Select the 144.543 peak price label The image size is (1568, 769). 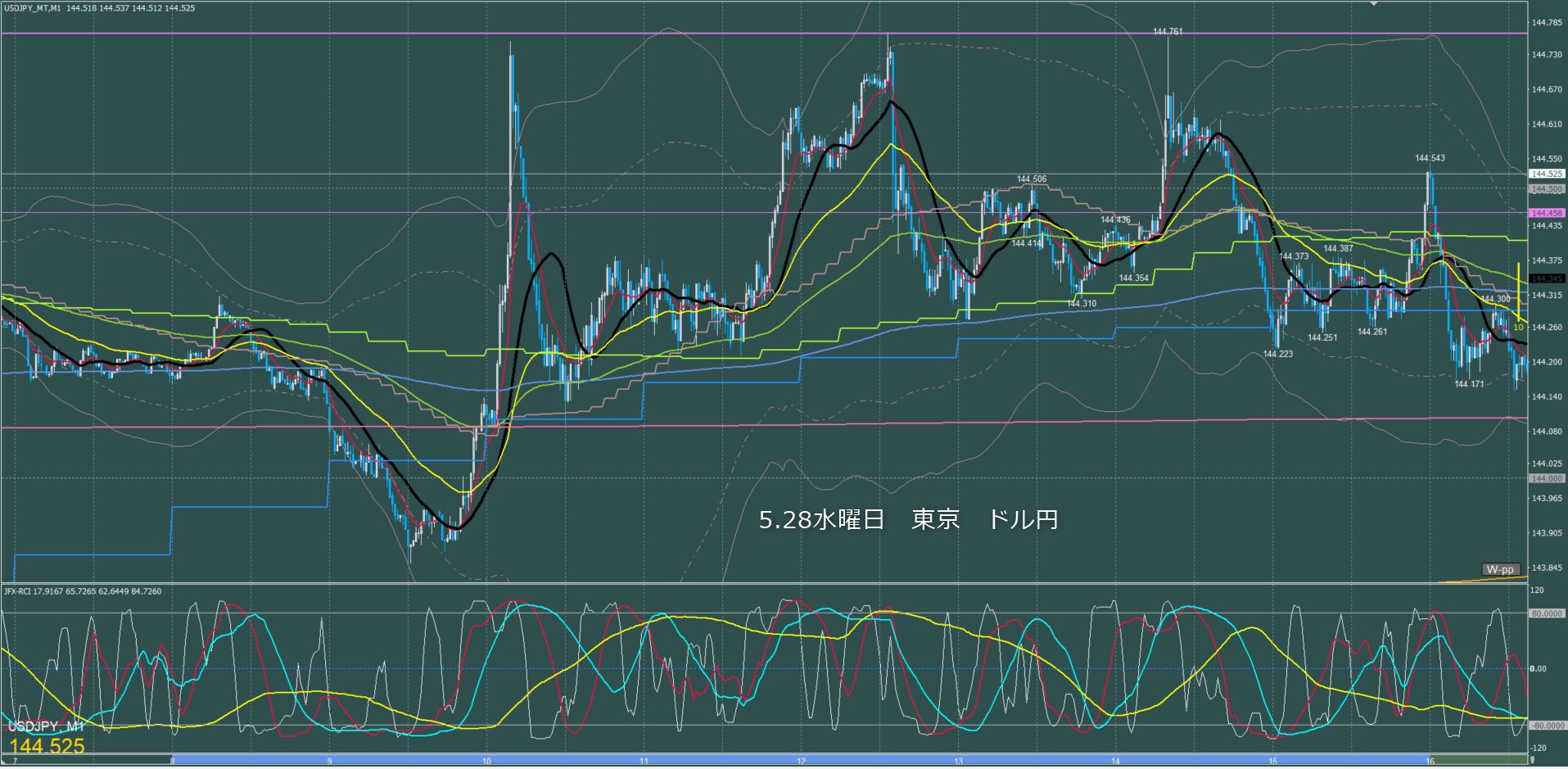click(x=1430, y=158)
